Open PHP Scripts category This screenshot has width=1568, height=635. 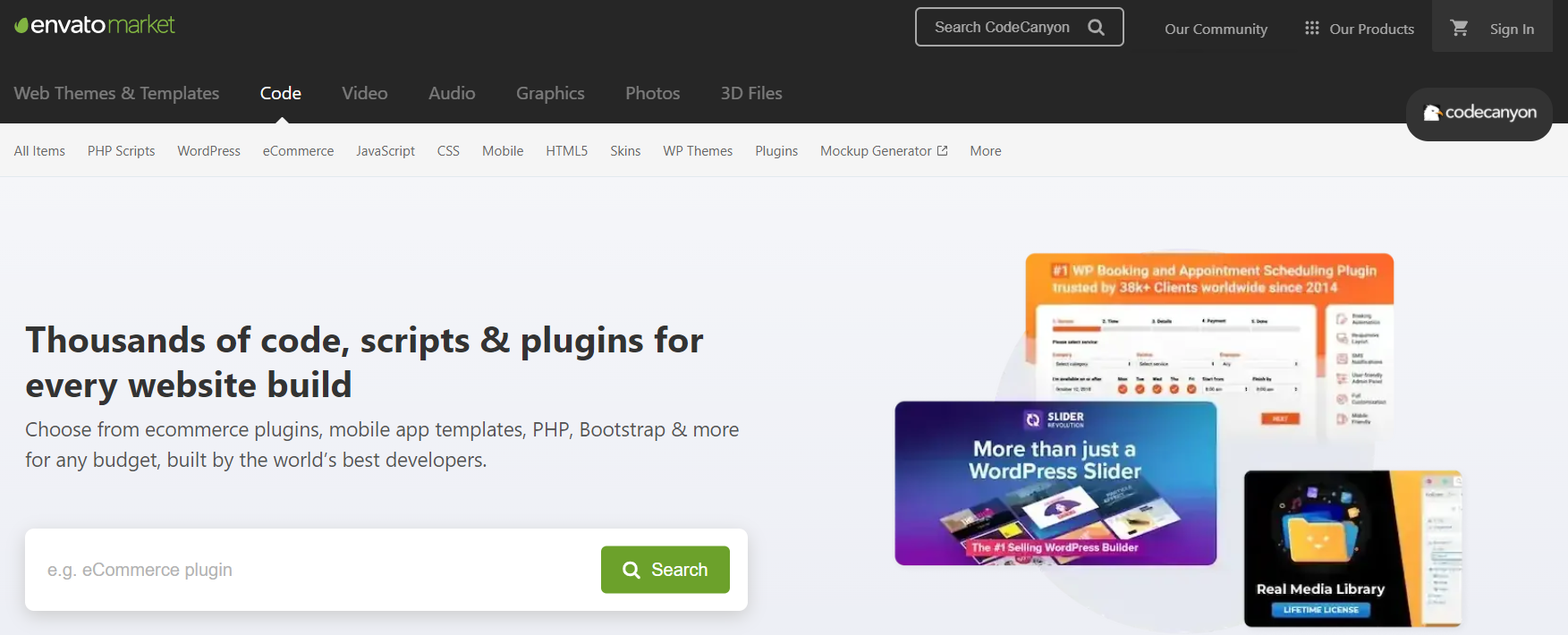pos(121,150)
